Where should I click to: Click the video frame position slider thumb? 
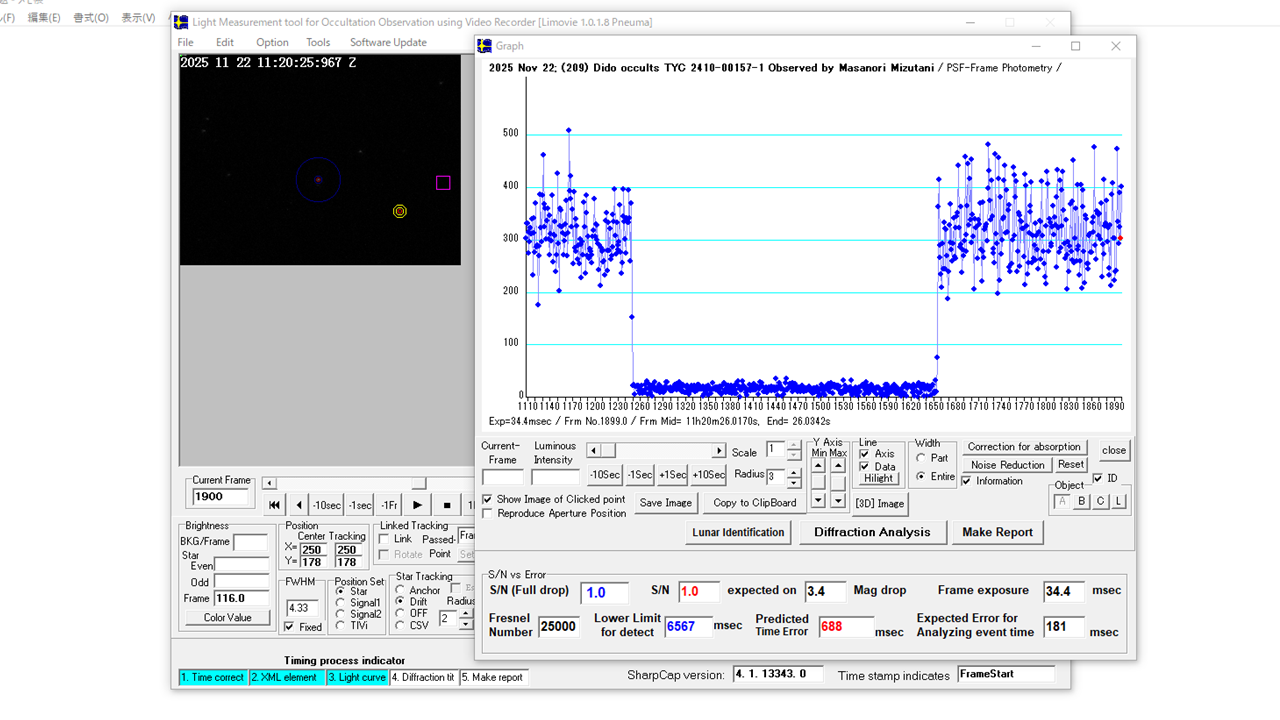[x=419, y=483]
